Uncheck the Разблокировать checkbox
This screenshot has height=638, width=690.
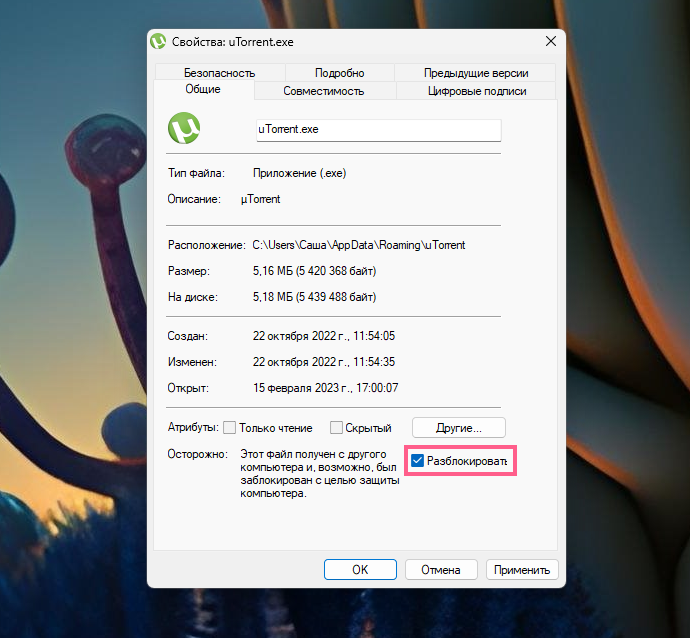tap(417, 461)
